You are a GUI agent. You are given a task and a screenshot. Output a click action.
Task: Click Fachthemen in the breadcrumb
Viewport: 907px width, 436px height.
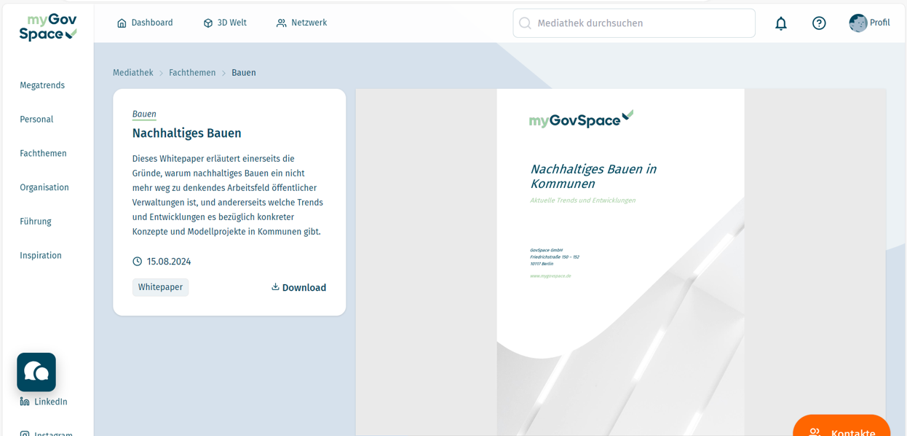(x=192, y=73)
